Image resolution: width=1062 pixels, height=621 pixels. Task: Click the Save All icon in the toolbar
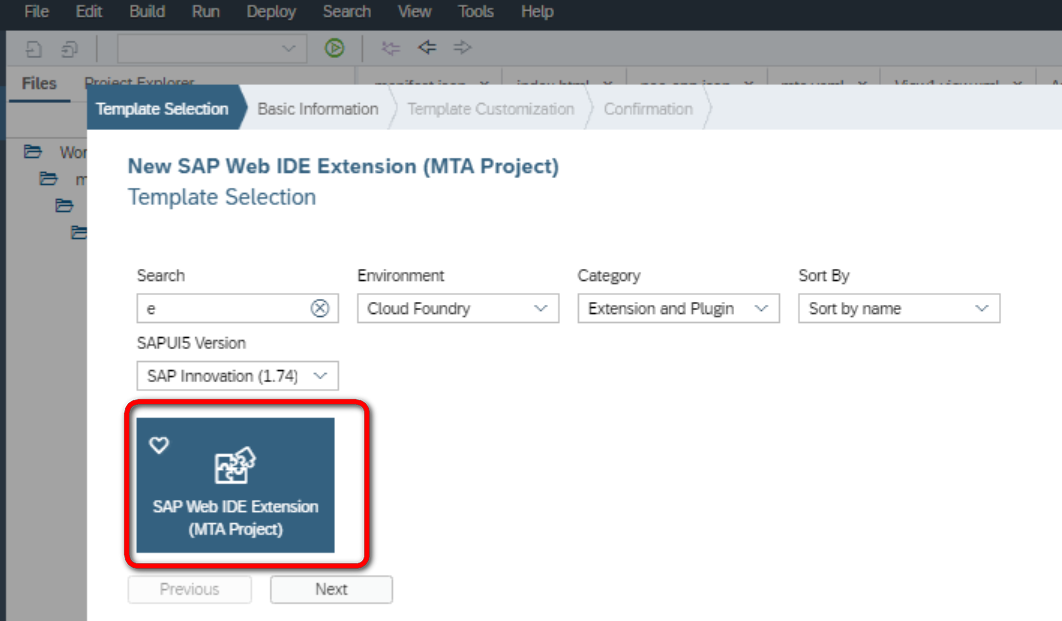click(69, 49)
